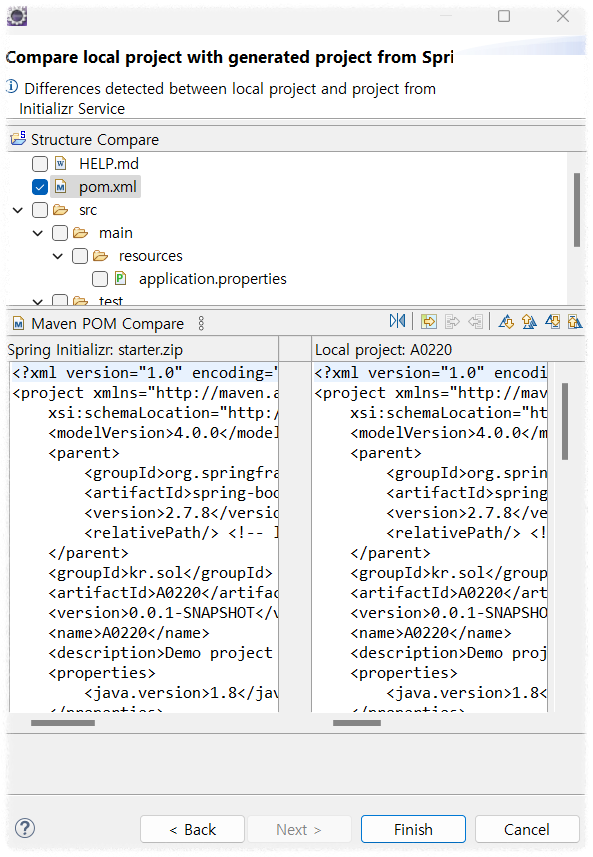The image size is (593, 857).
Task: Collapse the test folder node
Action: point(38,301)
